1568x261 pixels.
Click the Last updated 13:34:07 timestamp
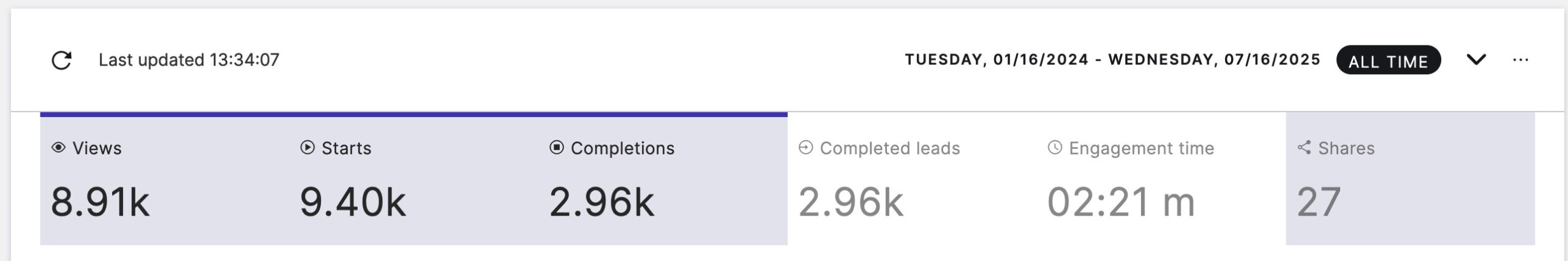[x=189, y=60]
